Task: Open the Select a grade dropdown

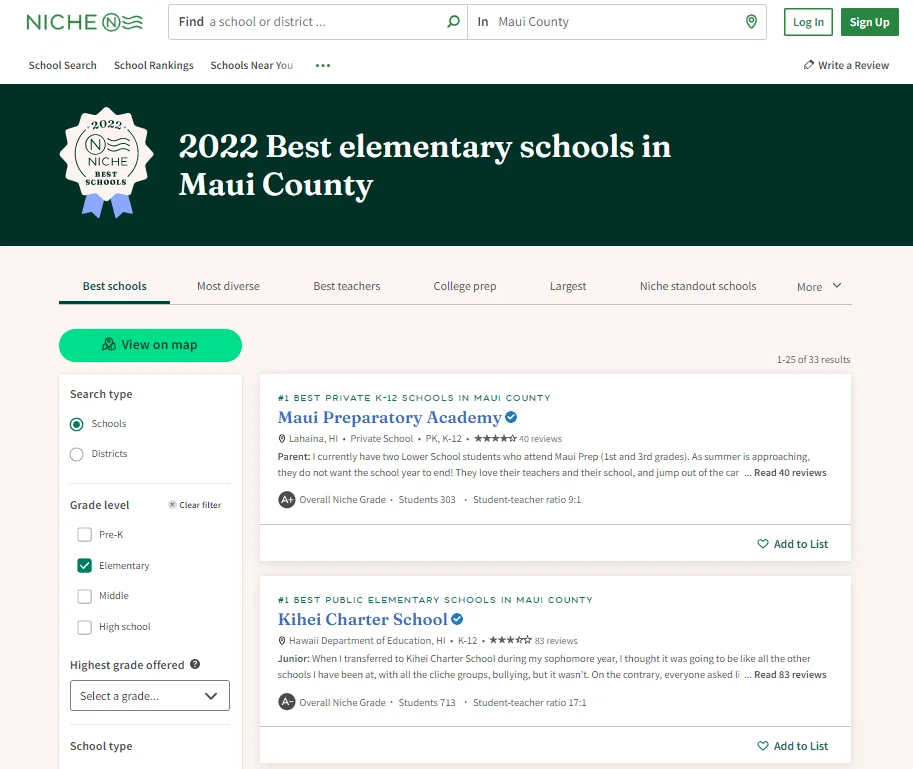Action: 150,696
